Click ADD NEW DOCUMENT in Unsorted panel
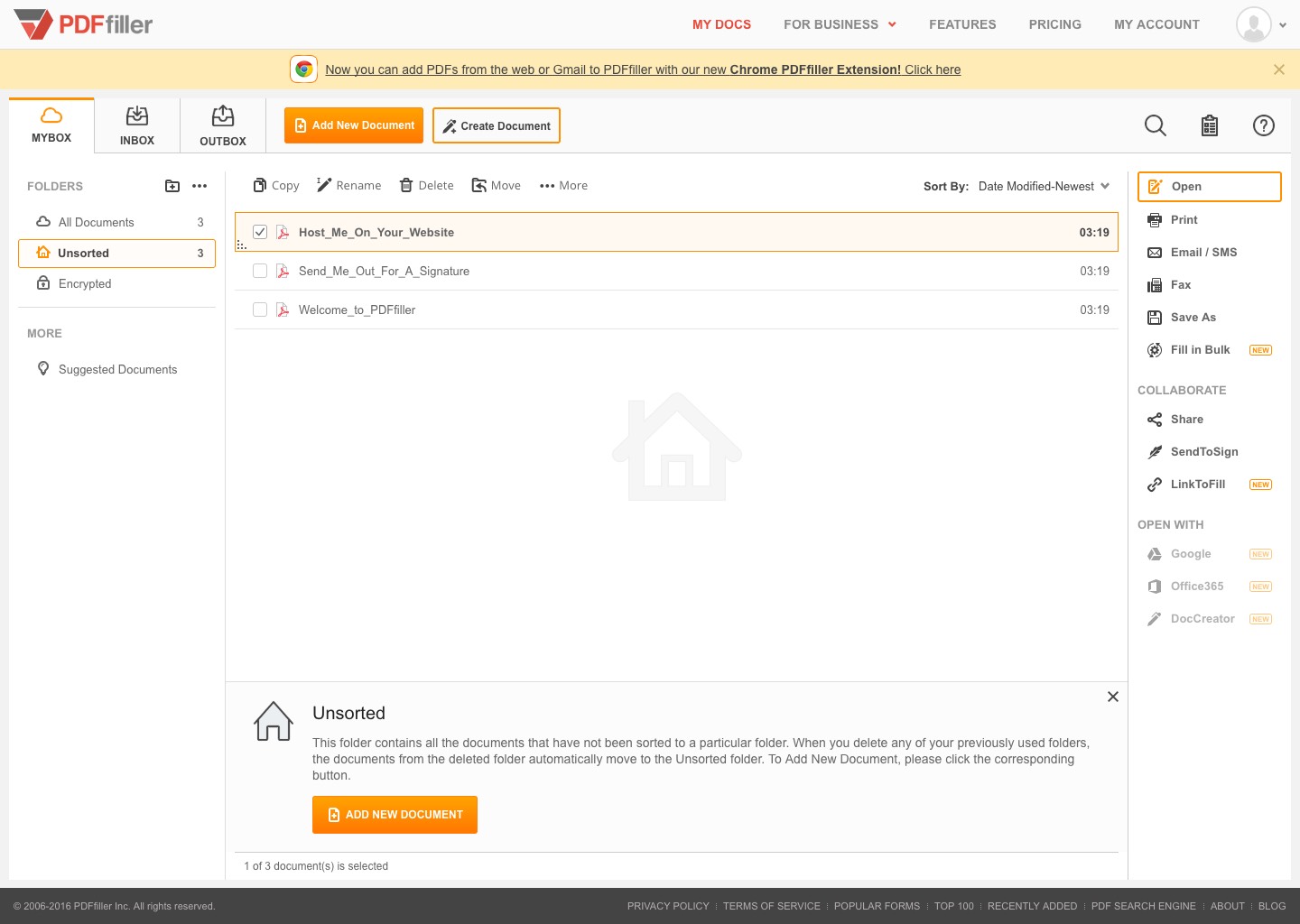Screen dimensions: 1300x924 point(395,815)
